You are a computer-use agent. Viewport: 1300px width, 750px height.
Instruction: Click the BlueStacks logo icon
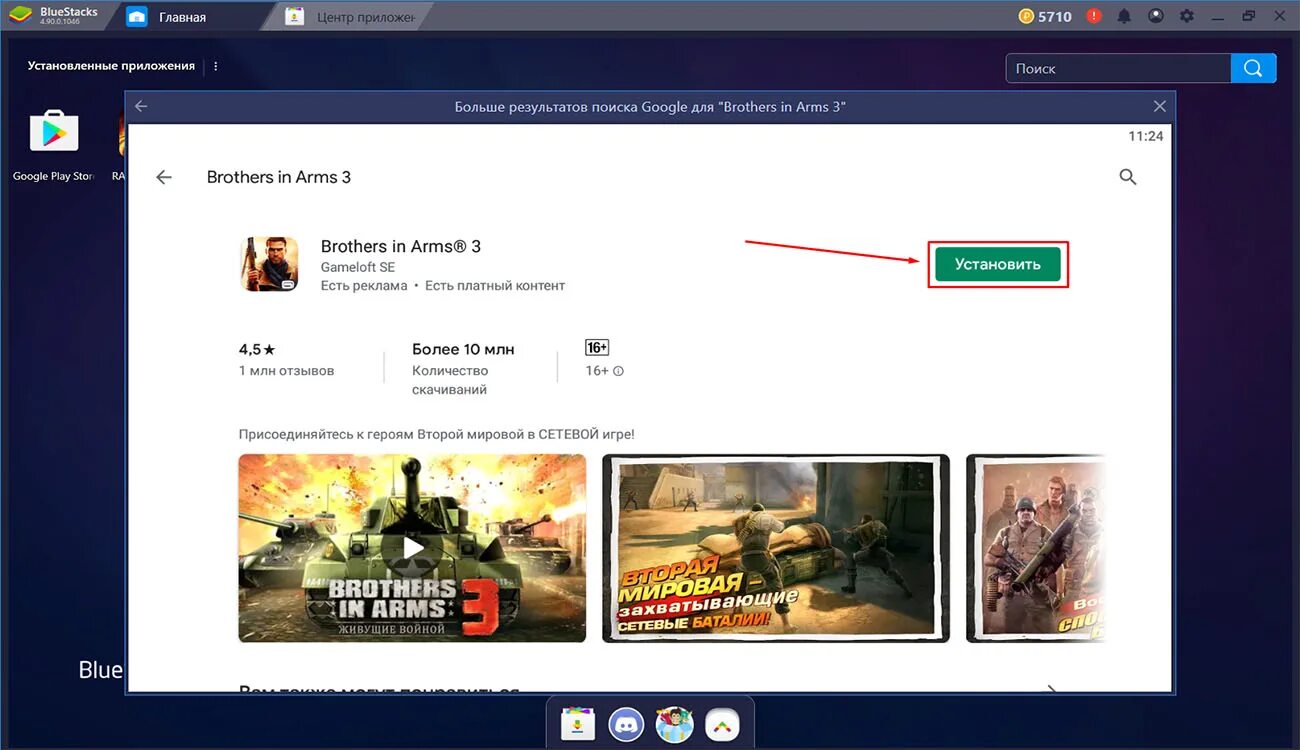pos(18,16)
